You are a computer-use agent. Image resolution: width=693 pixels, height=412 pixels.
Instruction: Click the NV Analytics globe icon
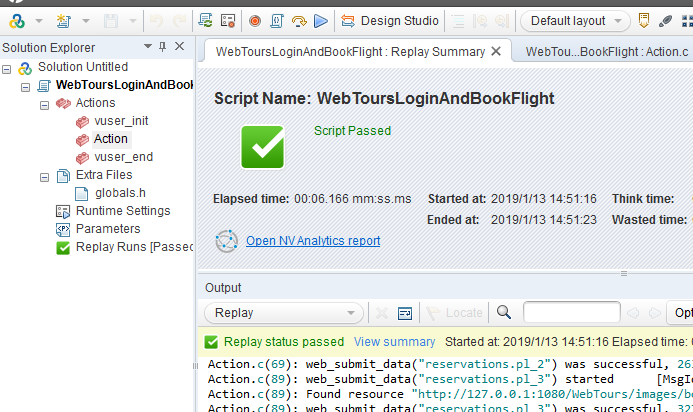[x=227, y=241]
